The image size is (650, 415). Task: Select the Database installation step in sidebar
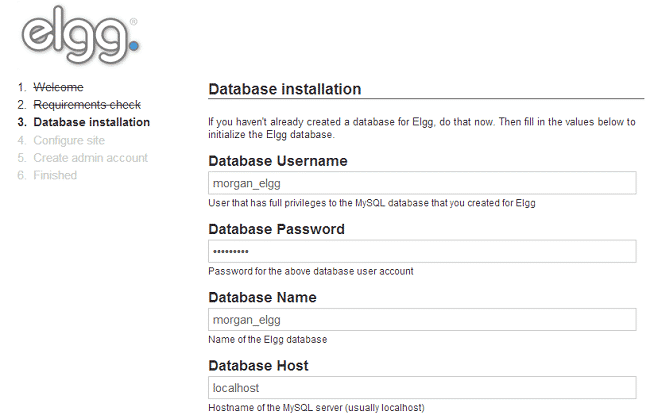(91, 122)
